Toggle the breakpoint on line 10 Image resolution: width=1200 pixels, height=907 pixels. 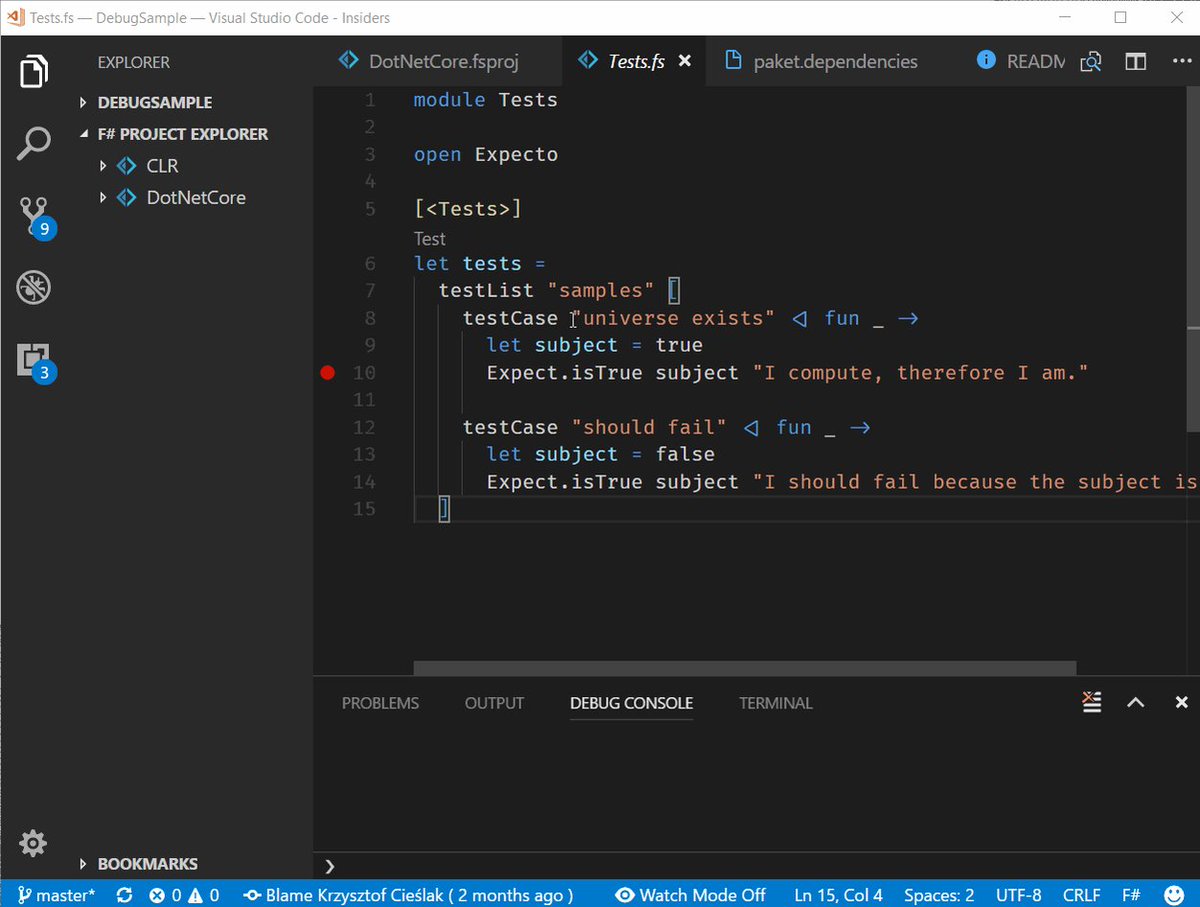click(327, 373)
